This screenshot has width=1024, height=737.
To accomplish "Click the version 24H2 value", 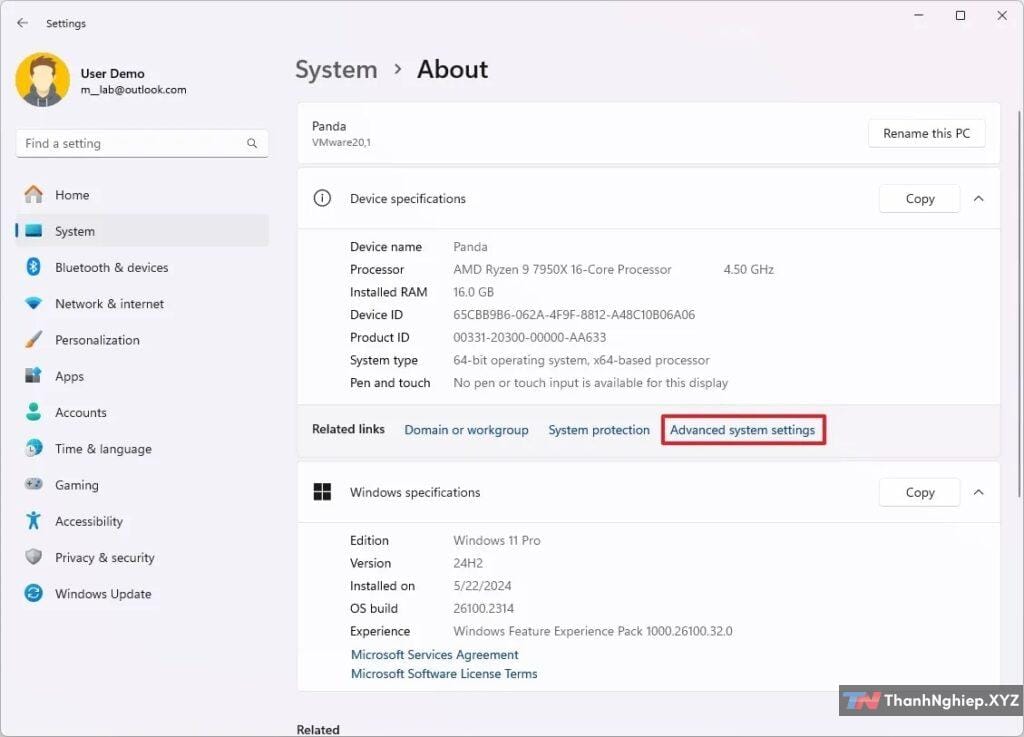I will pyautogui.click(x=468, y=563).
